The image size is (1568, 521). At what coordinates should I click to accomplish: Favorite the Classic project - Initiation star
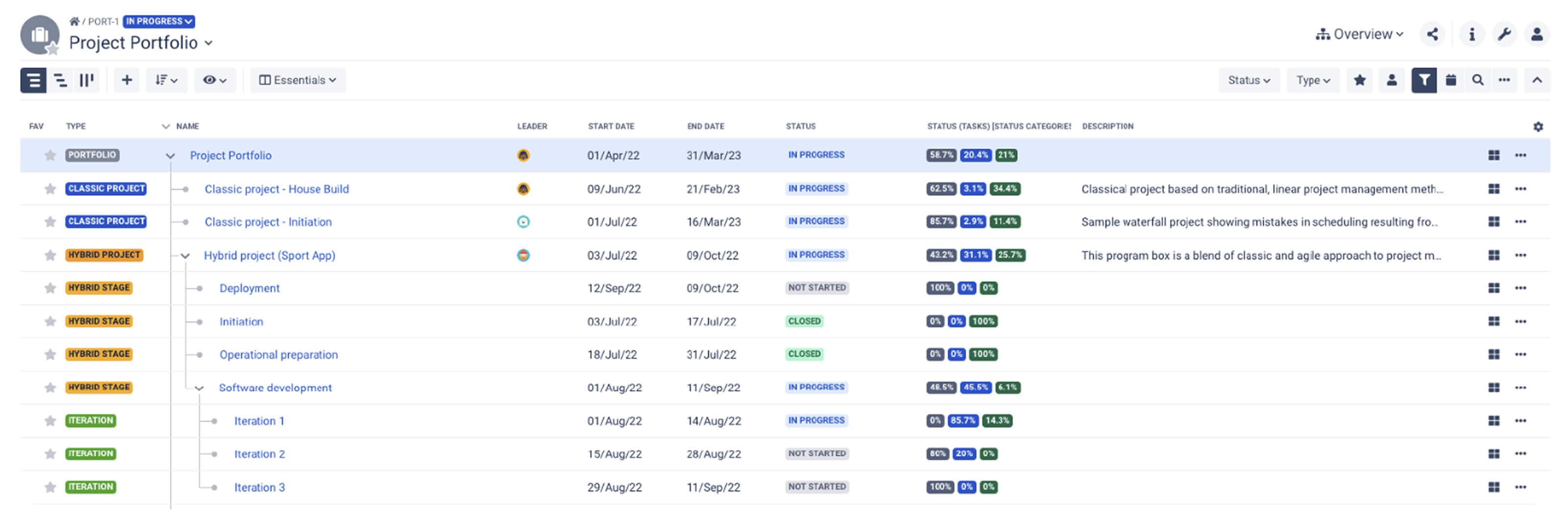[50, 222]
